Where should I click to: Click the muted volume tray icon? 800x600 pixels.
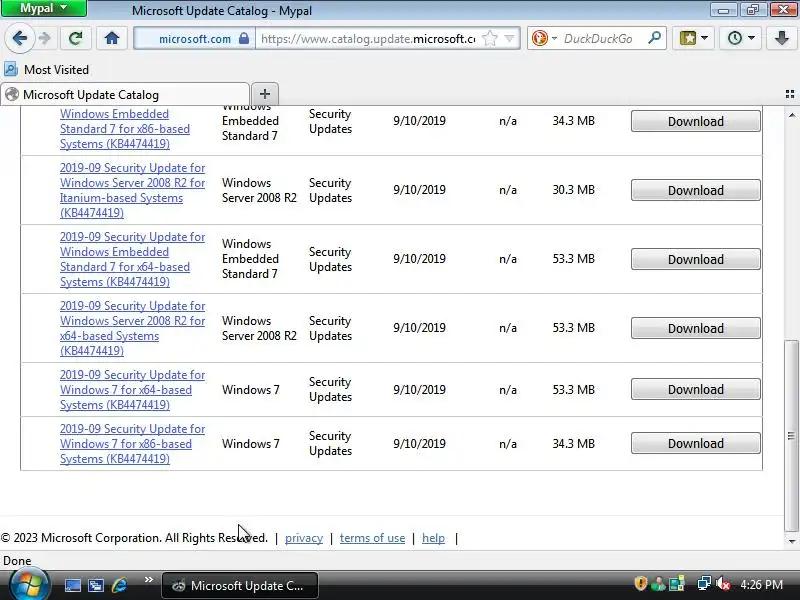pyautogui.click(x=722, y=584)
